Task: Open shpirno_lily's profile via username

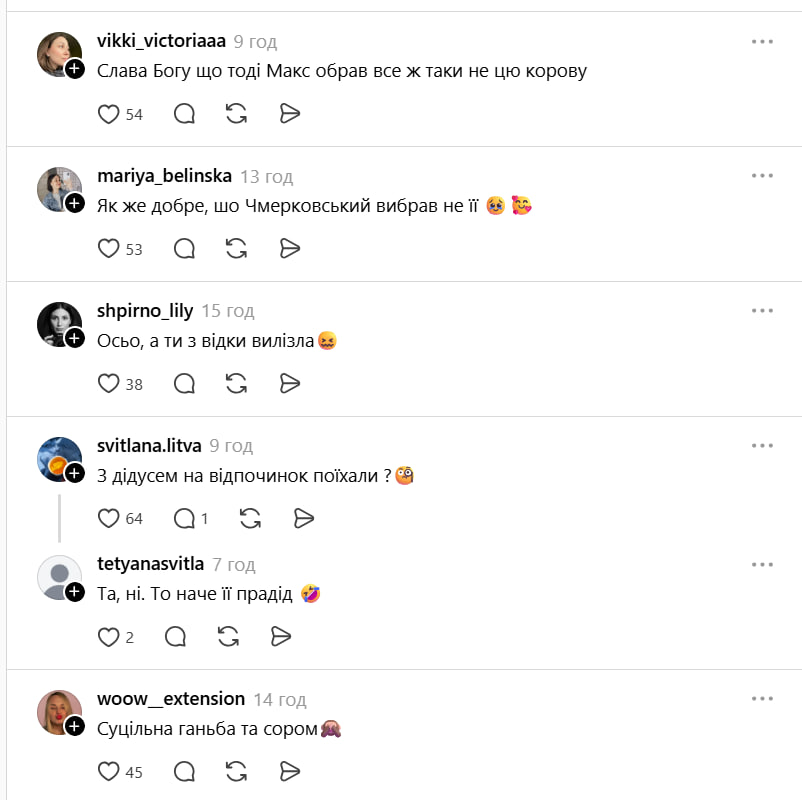Action: click(145, 311)
